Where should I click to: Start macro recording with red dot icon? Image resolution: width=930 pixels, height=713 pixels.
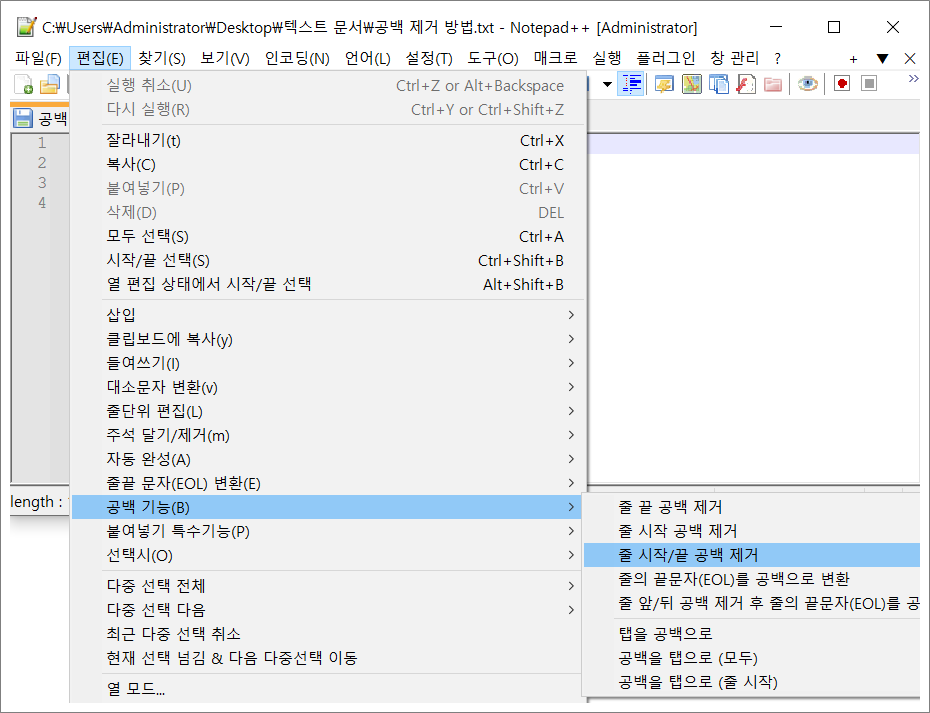(842, 84)
